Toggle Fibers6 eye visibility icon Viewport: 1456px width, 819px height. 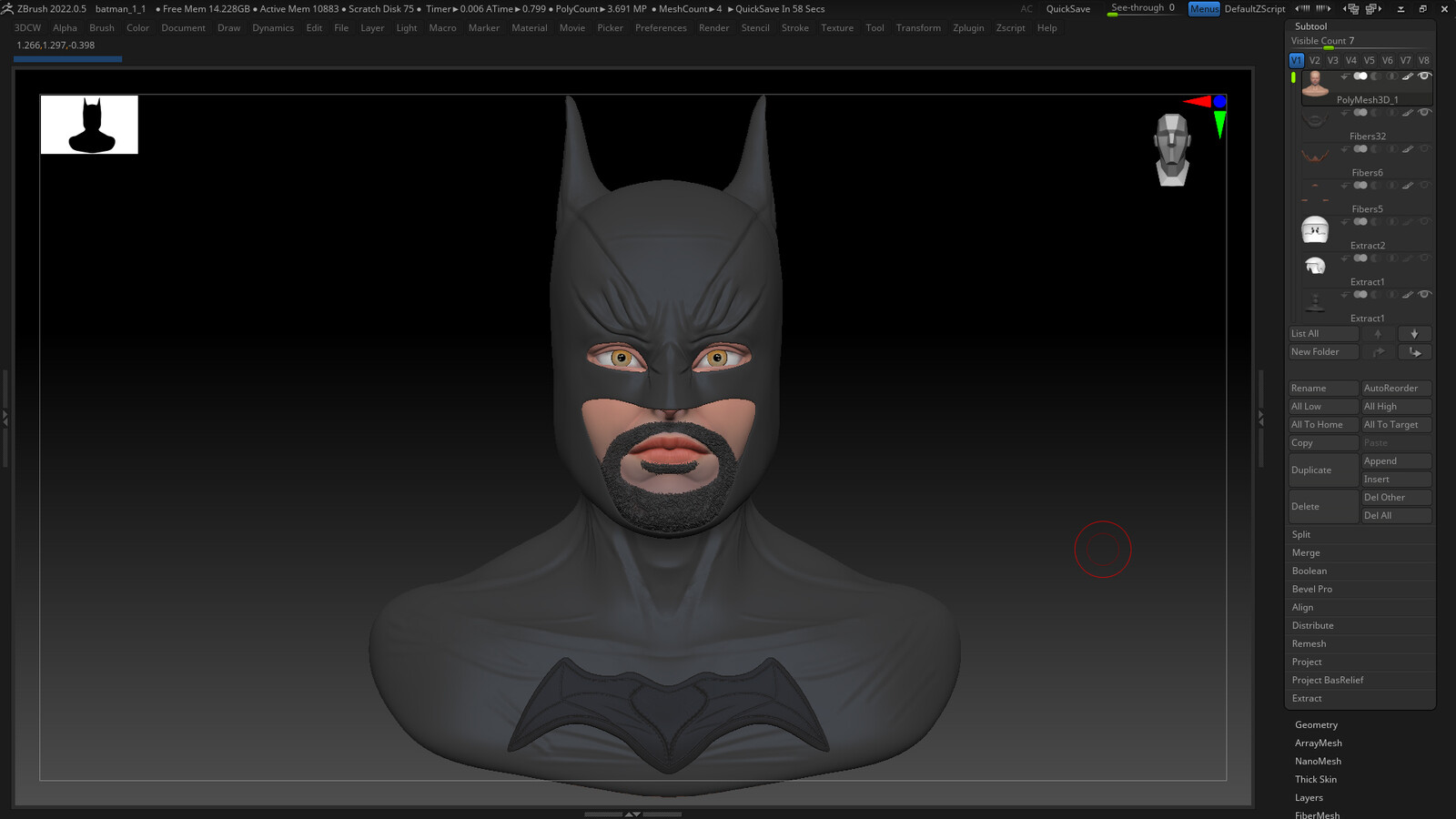point(1425,148)
